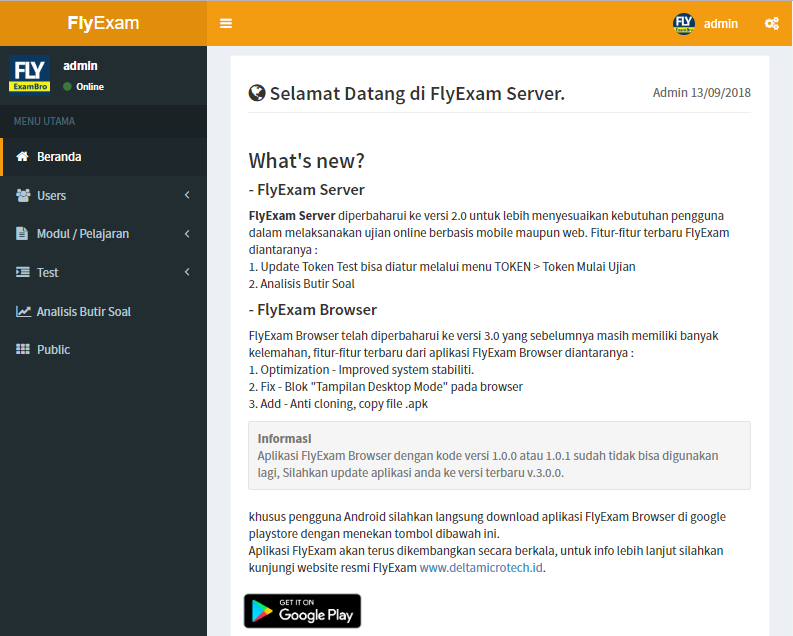Click the 'Informasi' box title
This screenshot has height=636, width=793.
[284, 438]
